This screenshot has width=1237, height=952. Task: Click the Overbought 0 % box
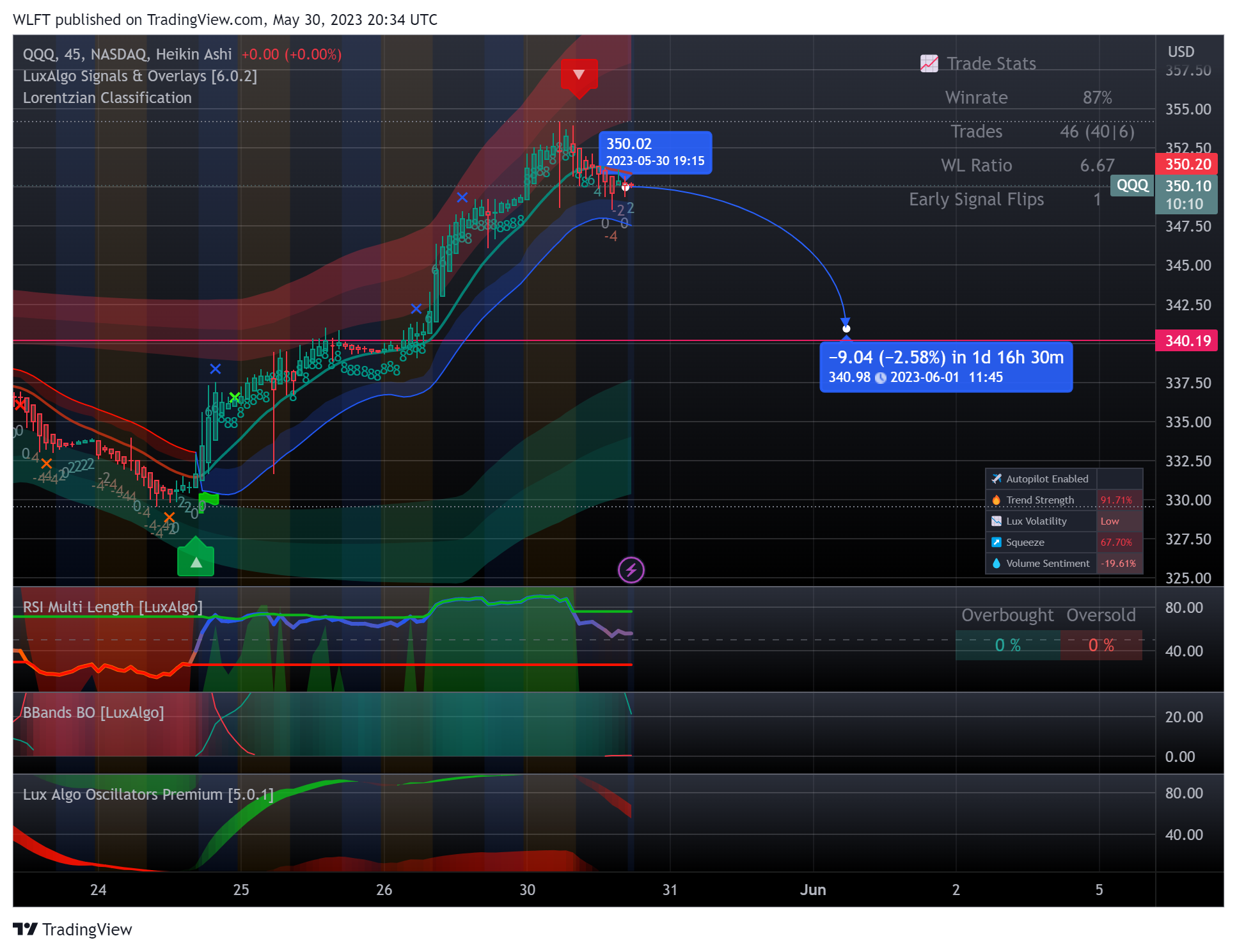tap(1007, 645)
